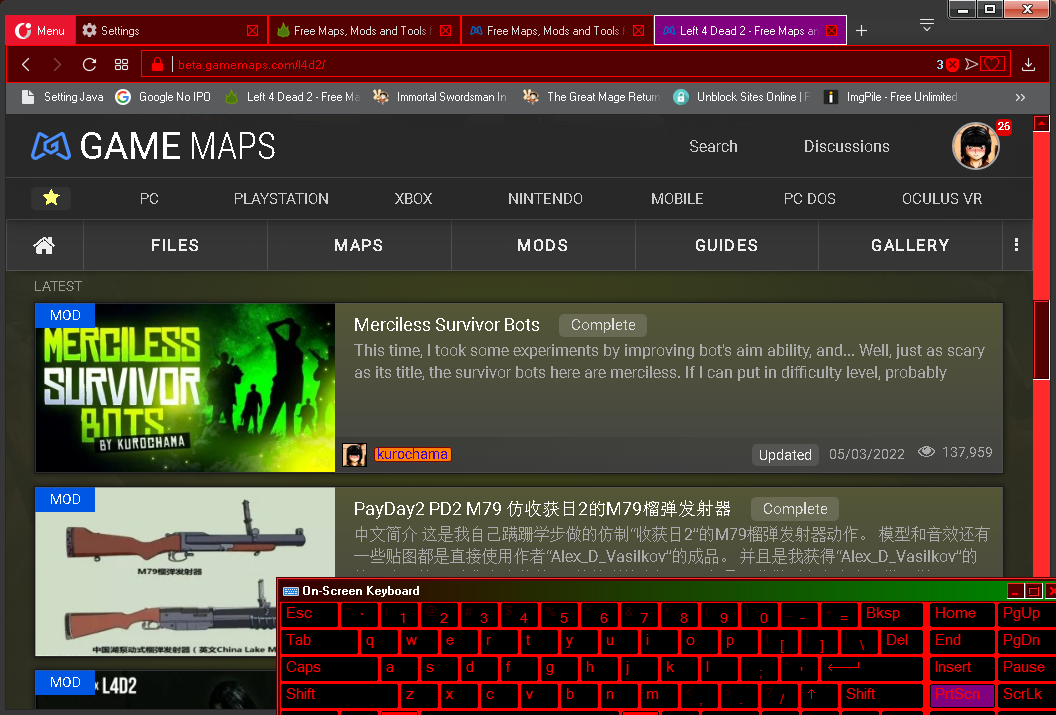The width and height of the screenshot is (1056, 715).
Task: Open kurochama's author profile link
Action: (412, 454)
